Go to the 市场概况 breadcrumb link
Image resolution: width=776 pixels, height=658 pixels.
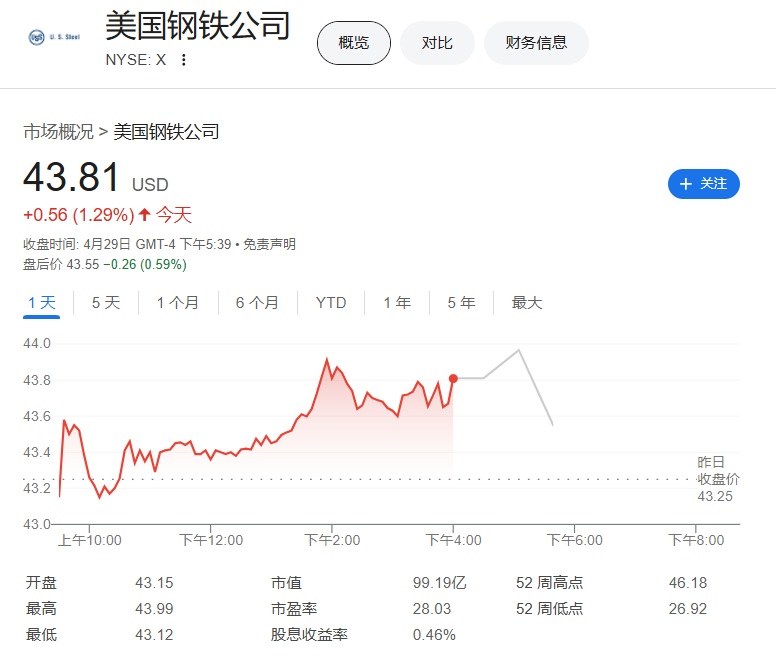pos(58,132)
